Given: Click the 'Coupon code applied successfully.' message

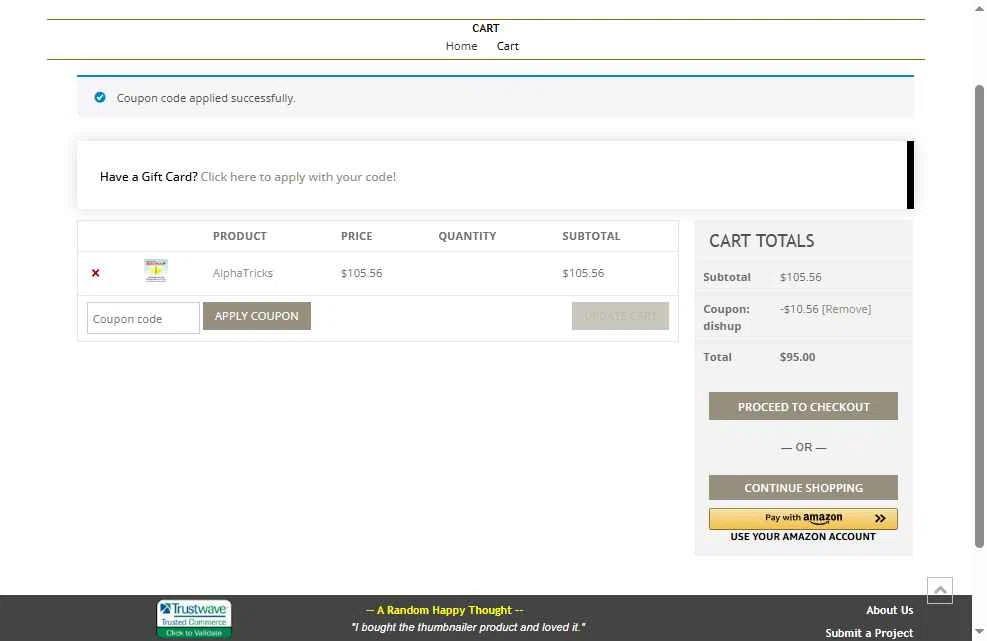Looking at the screenshot, I should coord(206,98).
